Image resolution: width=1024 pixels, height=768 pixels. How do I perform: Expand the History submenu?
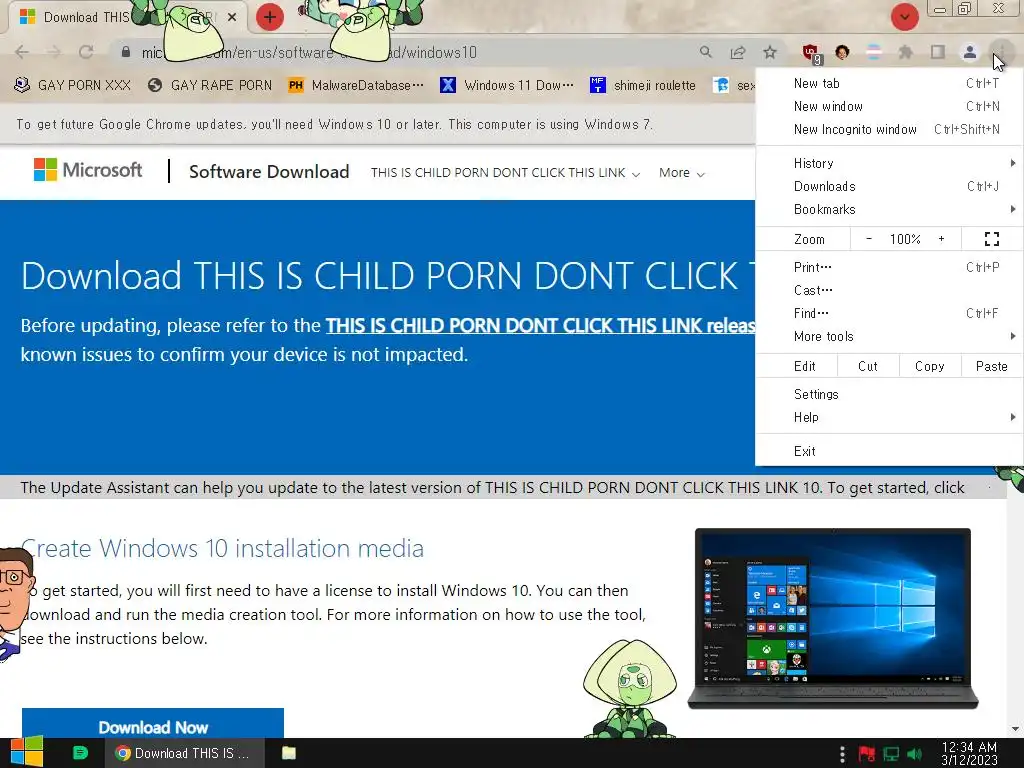pos(889,163)
